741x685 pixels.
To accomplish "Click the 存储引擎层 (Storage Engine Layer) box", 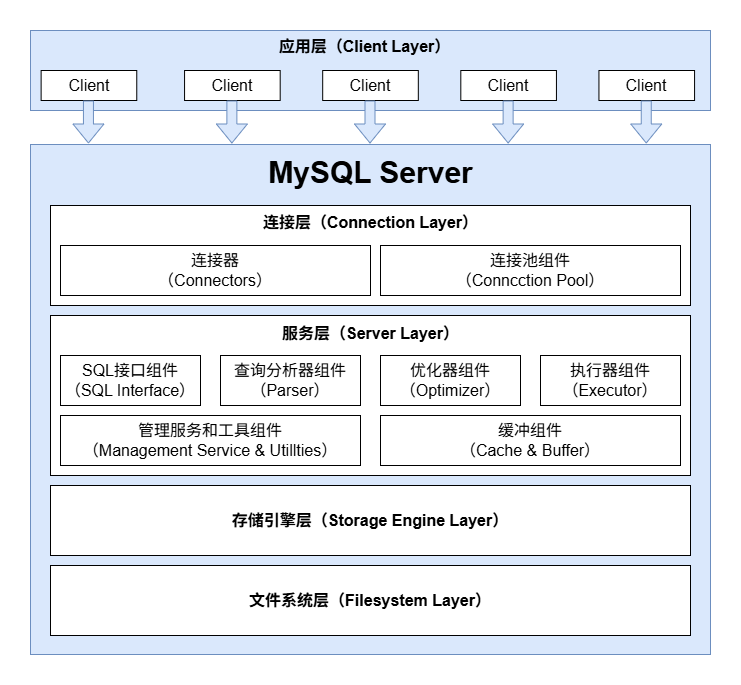I will (370, 520).
